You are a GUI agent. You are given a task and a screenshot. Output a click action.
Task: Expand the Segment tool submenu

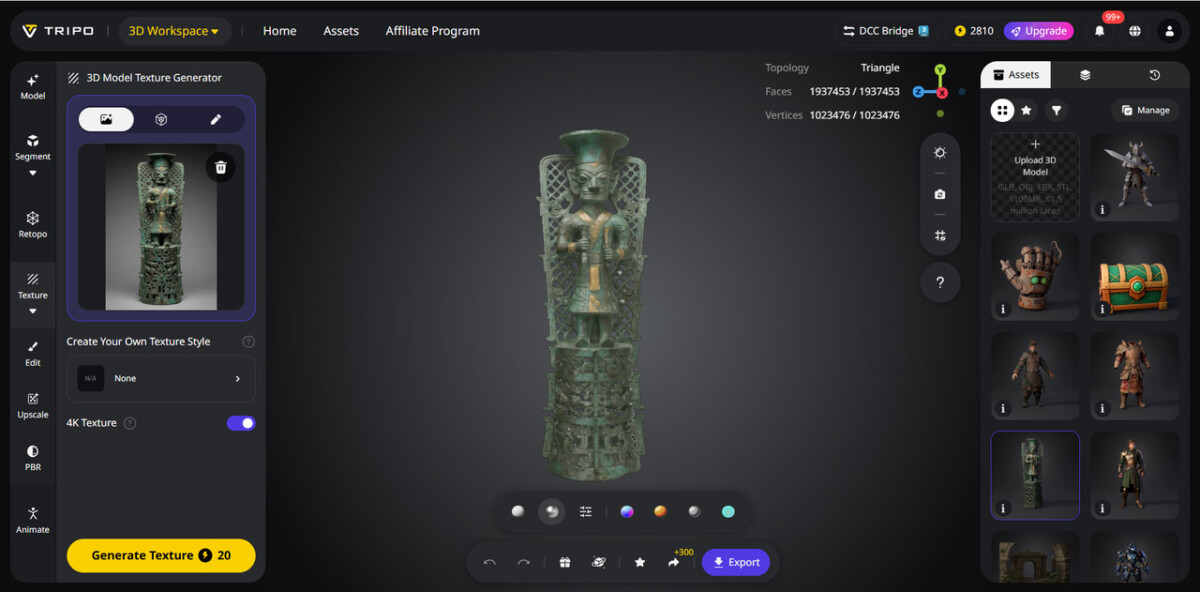[32, 173]
